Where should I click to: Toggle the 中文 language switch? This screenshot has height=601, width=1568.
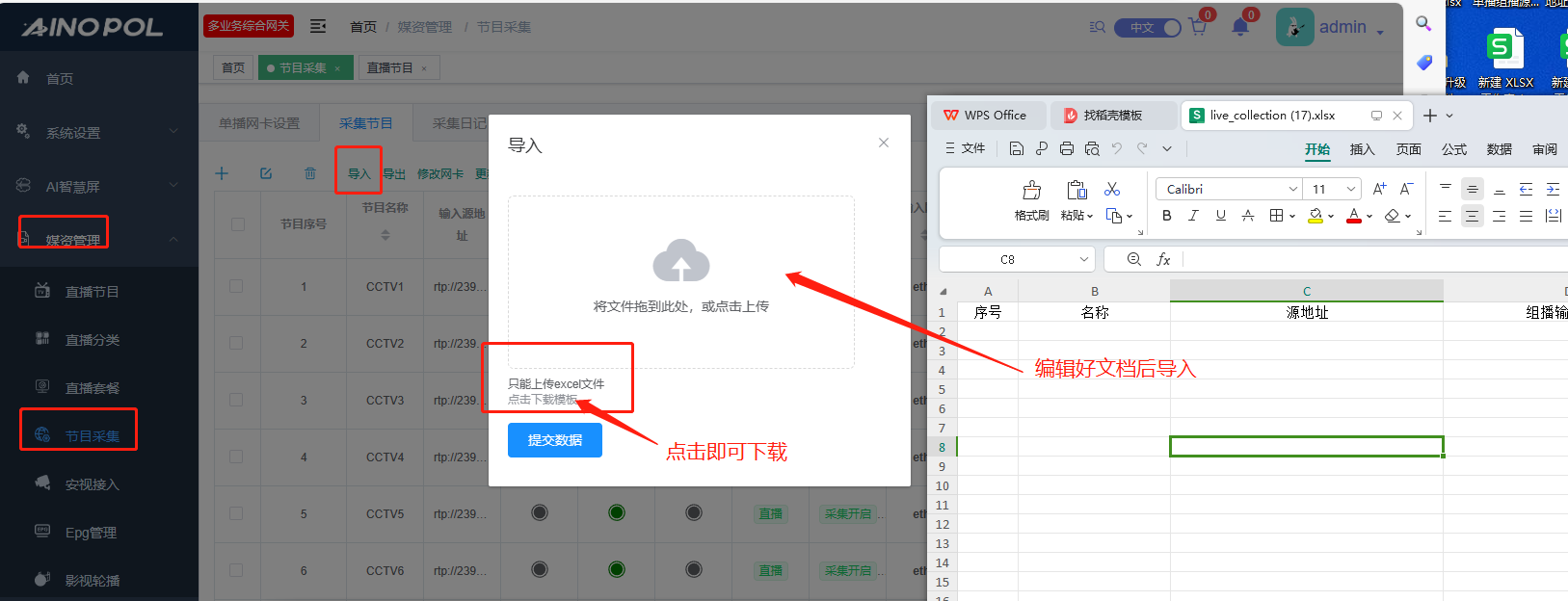pos(1147,28)
